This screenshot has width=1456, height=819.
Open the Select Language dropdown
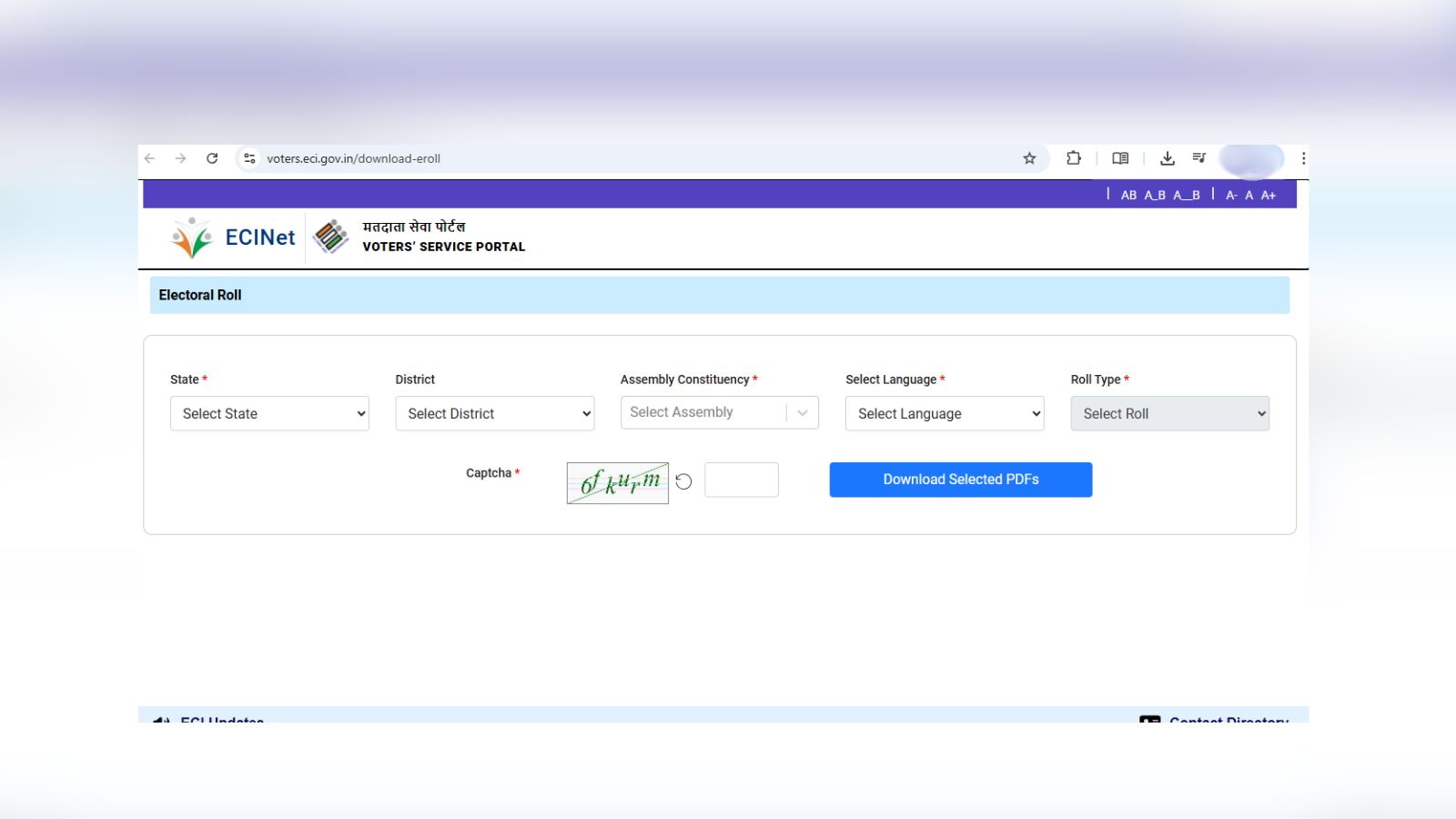point(944,413)
